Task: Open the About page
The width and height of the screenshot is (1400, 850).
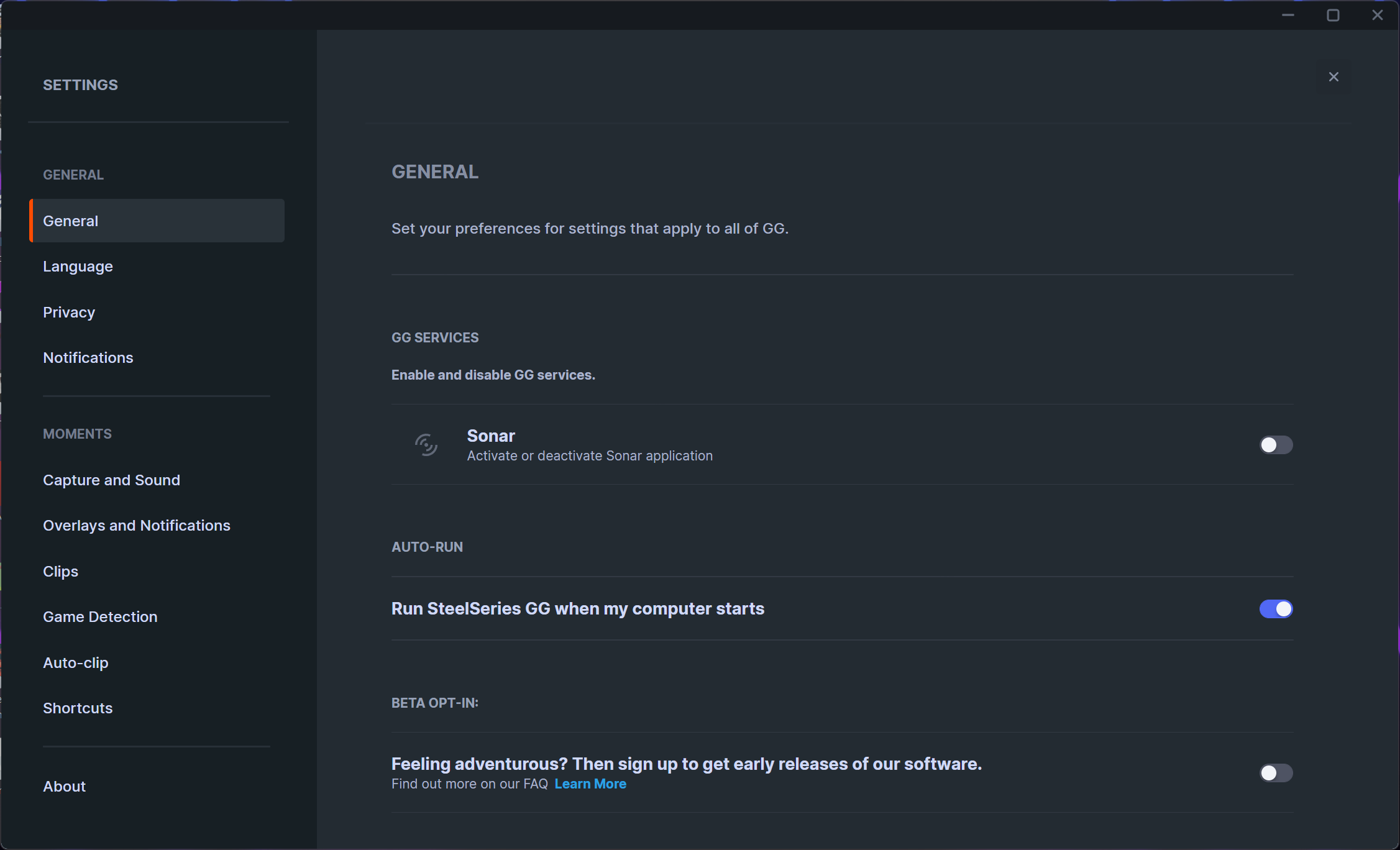Action: coord(65,787)
